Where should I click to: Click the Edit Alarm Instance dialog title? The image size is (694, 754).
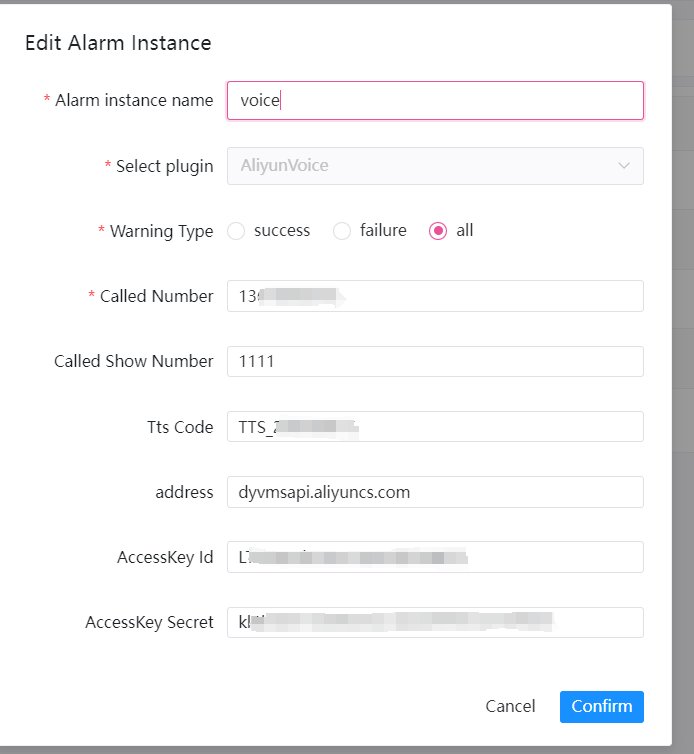pyautogui.click(x=118, y=43)
